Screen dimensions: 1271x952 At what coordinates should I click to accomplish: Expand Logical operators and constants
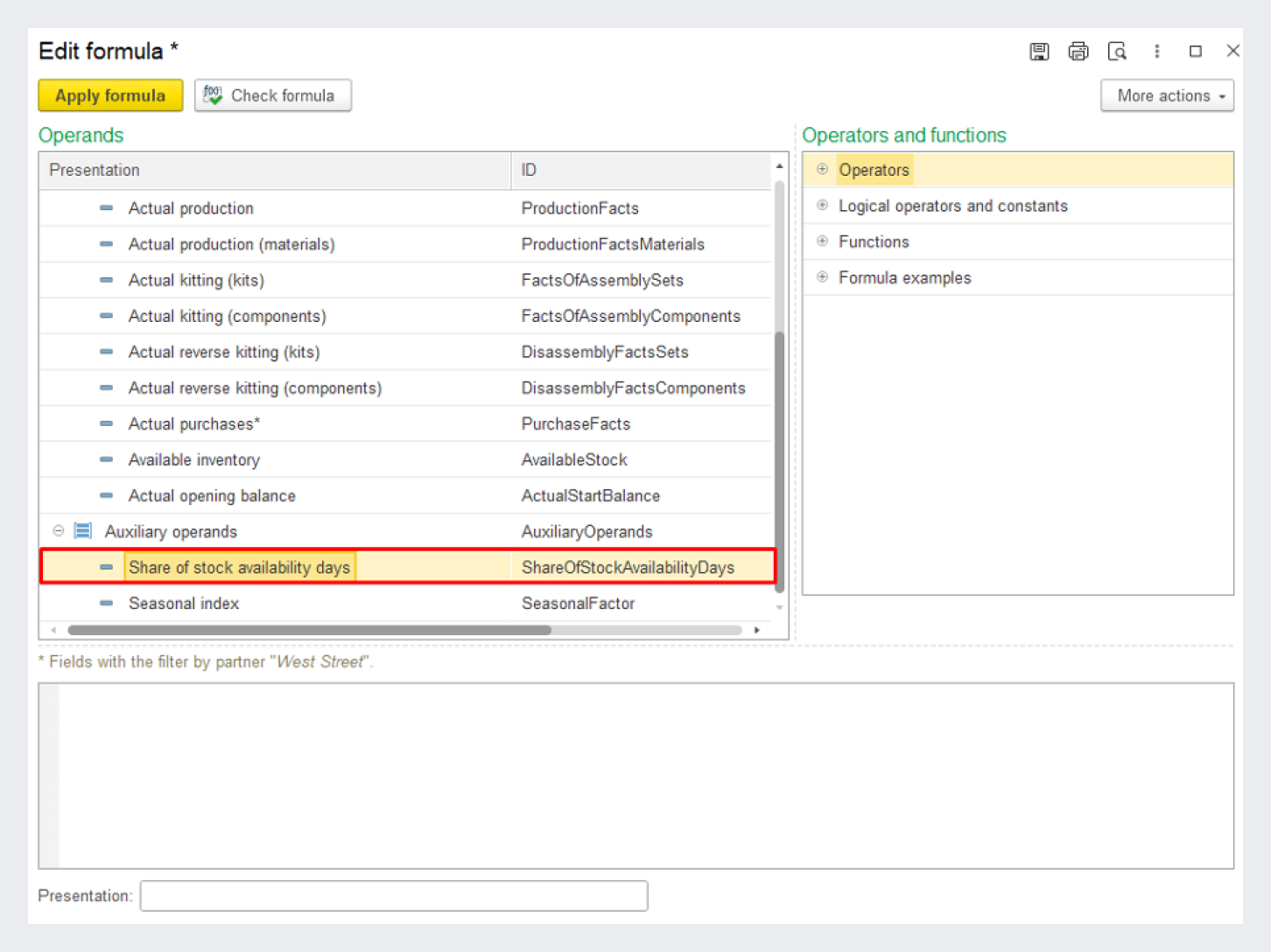click(822, 206)
